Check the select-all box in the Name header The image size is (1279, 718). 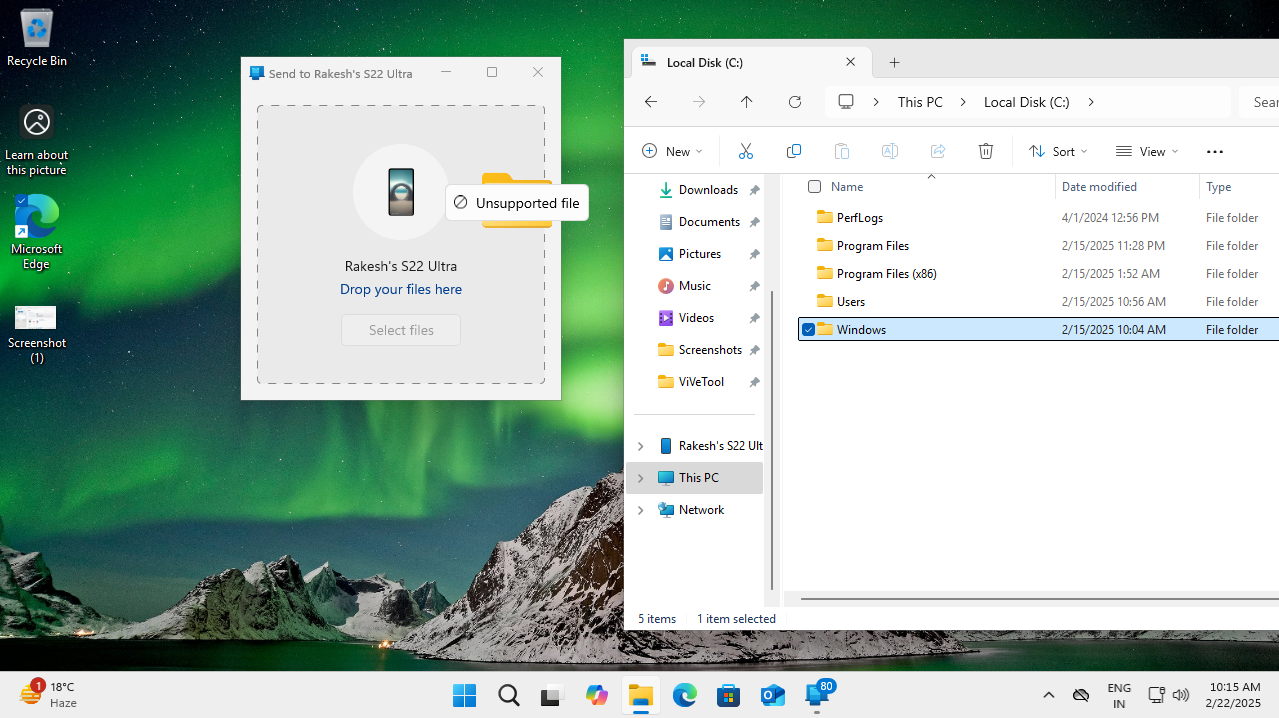click(814, 186)
